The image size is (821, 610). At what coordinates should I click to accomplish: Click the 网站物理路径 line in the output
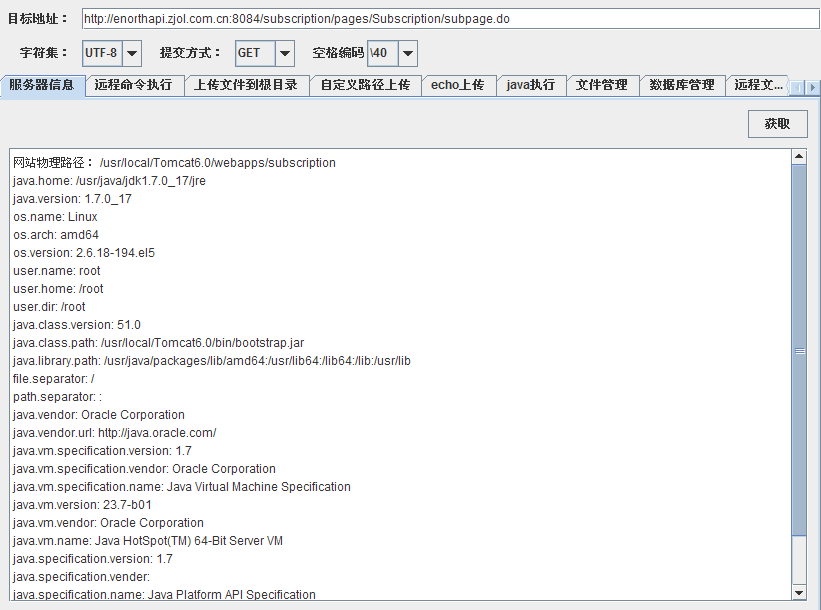174,163
